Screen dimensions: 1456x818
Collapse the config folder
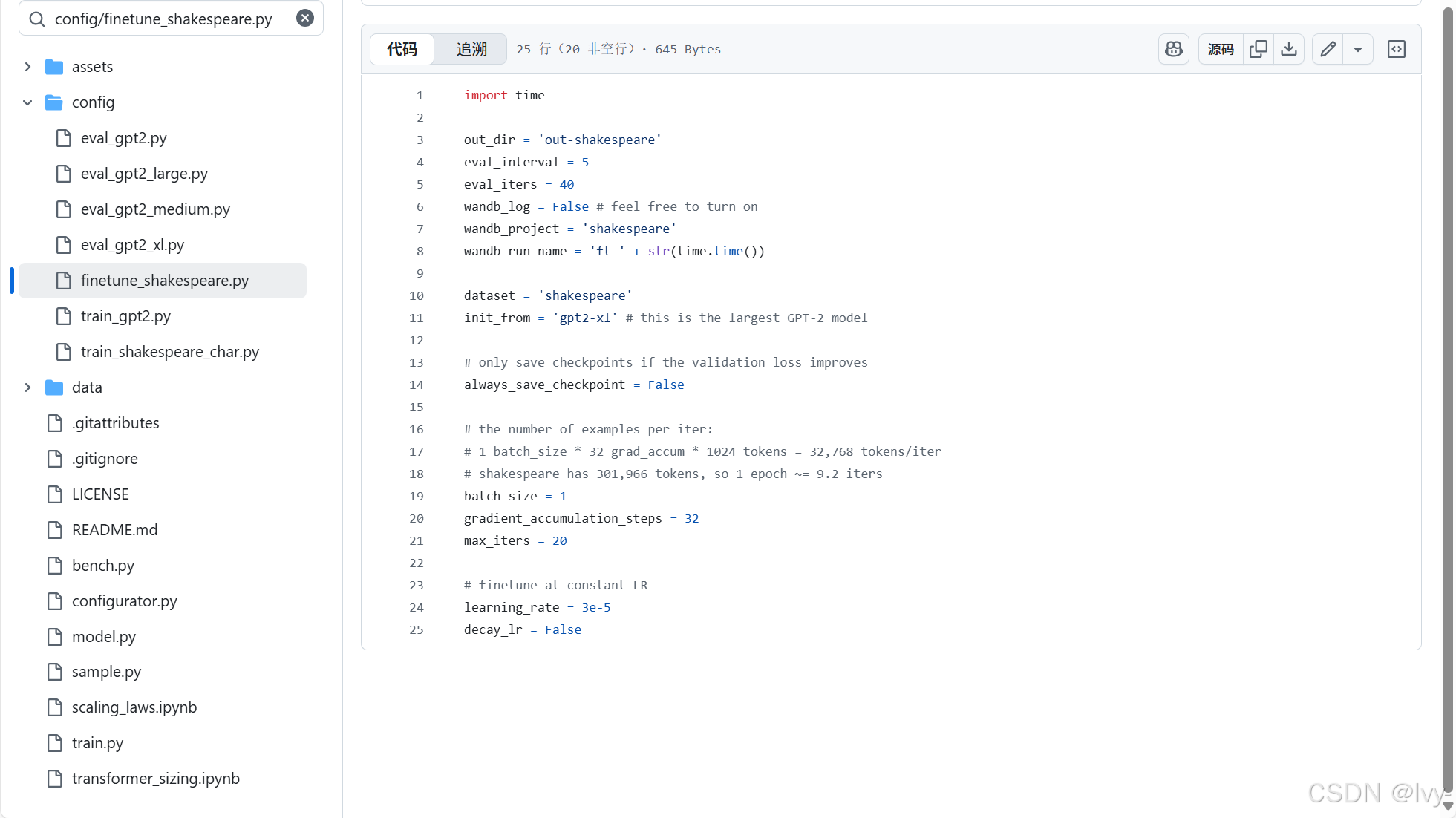point(27,102)
